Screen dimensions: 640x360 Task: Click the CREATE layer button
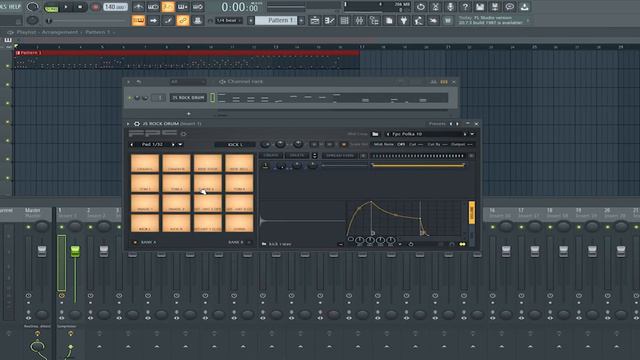pos(271,156)
